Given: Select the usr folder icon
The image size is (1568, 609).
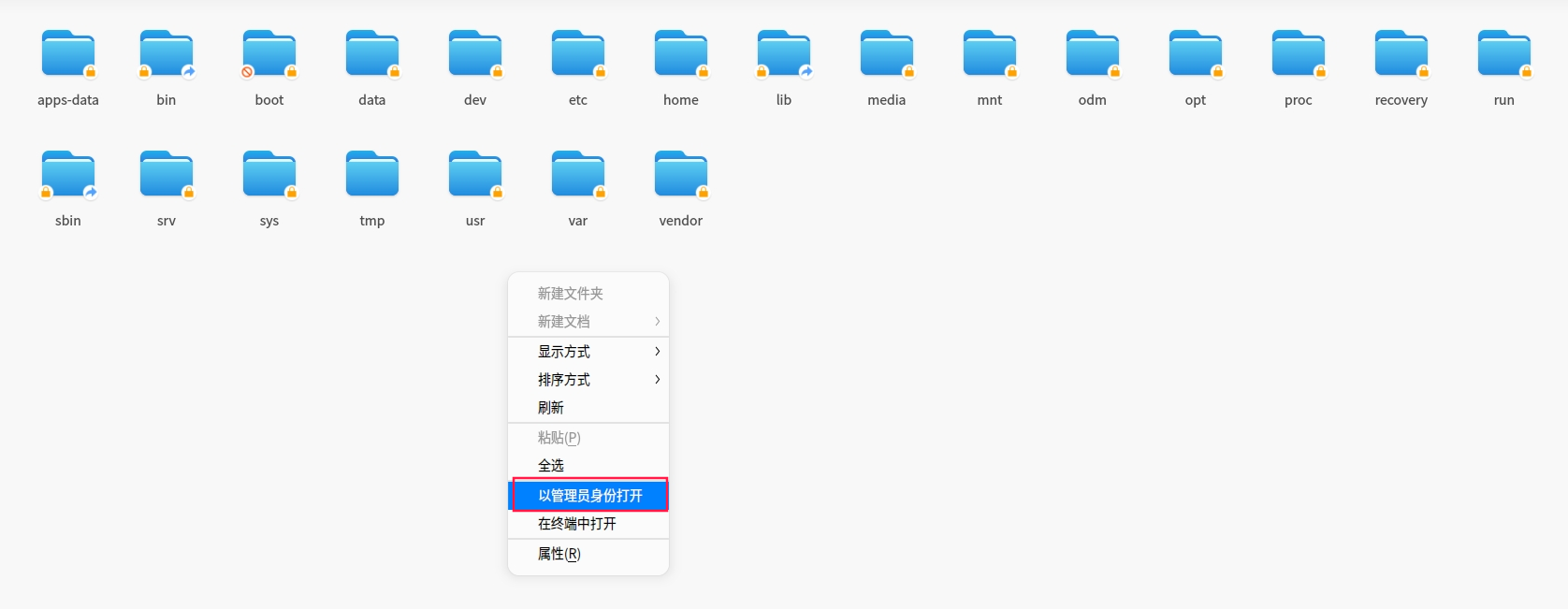Looking at the screenshot, I should tap(475, 175).
